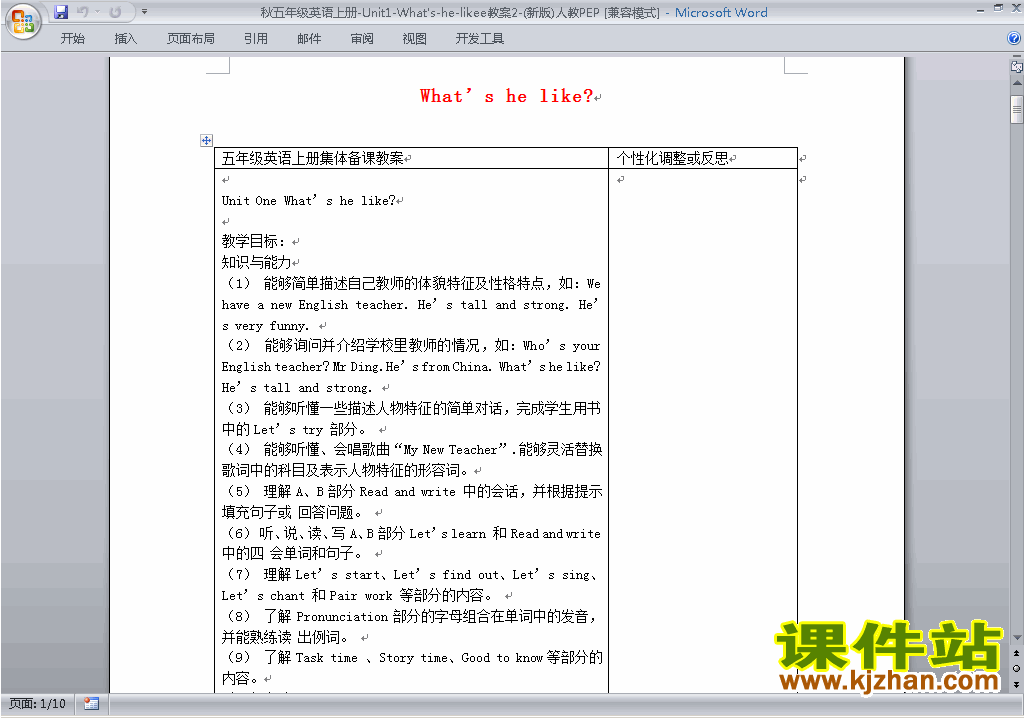The width and height of the screenshot is (1024, 718).
Task: Click the text He's tall and strong.
Action: 296,387
